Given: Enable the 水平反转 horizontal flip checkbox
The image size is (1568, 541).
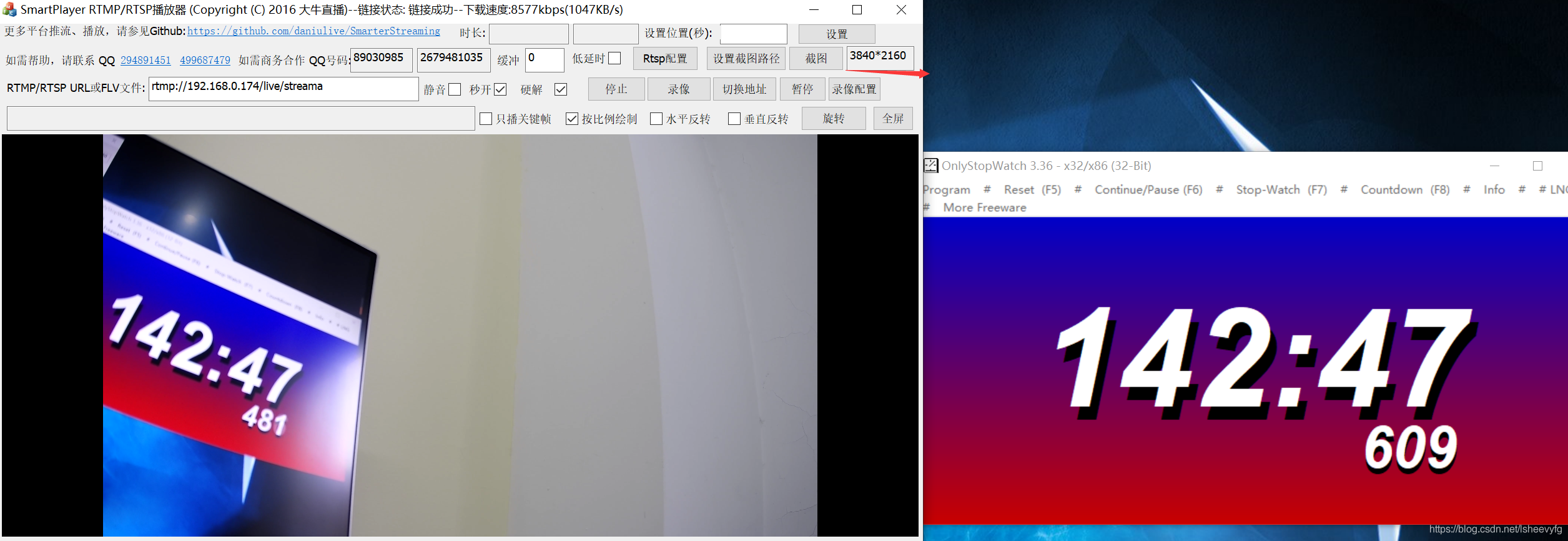Looking at the screenshot, I should (x=656, y=119).
